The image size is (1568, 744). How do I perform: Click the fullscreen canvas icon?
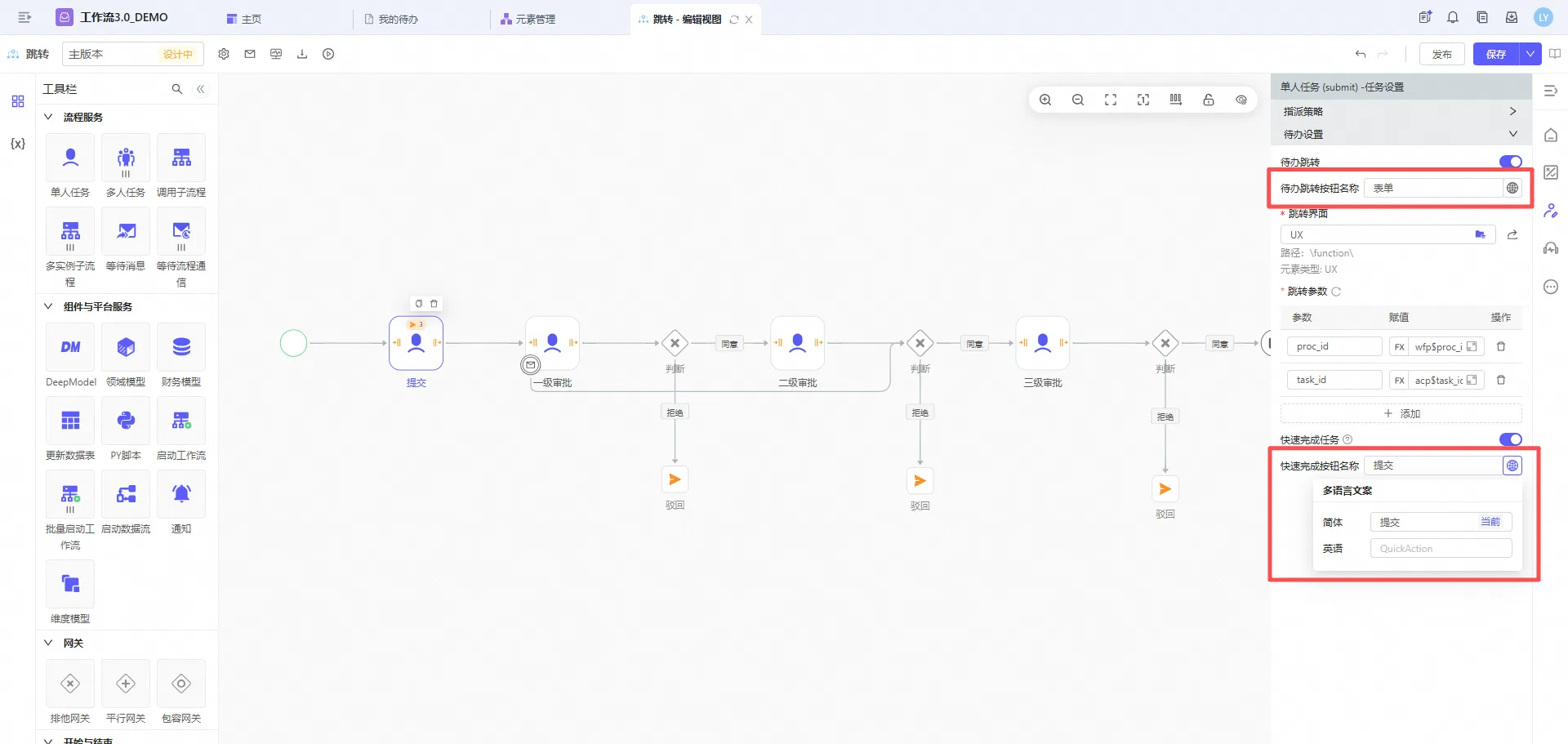tap(1111, 100)
